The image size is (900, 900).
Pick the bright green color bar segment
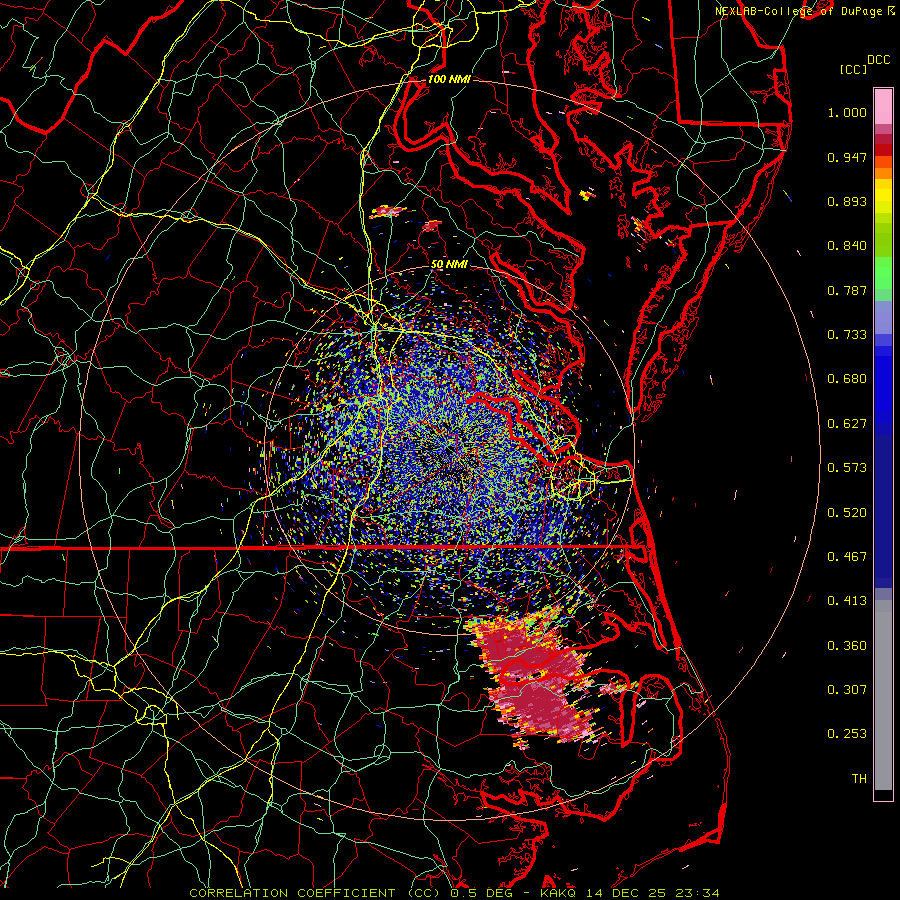point(883,273)
